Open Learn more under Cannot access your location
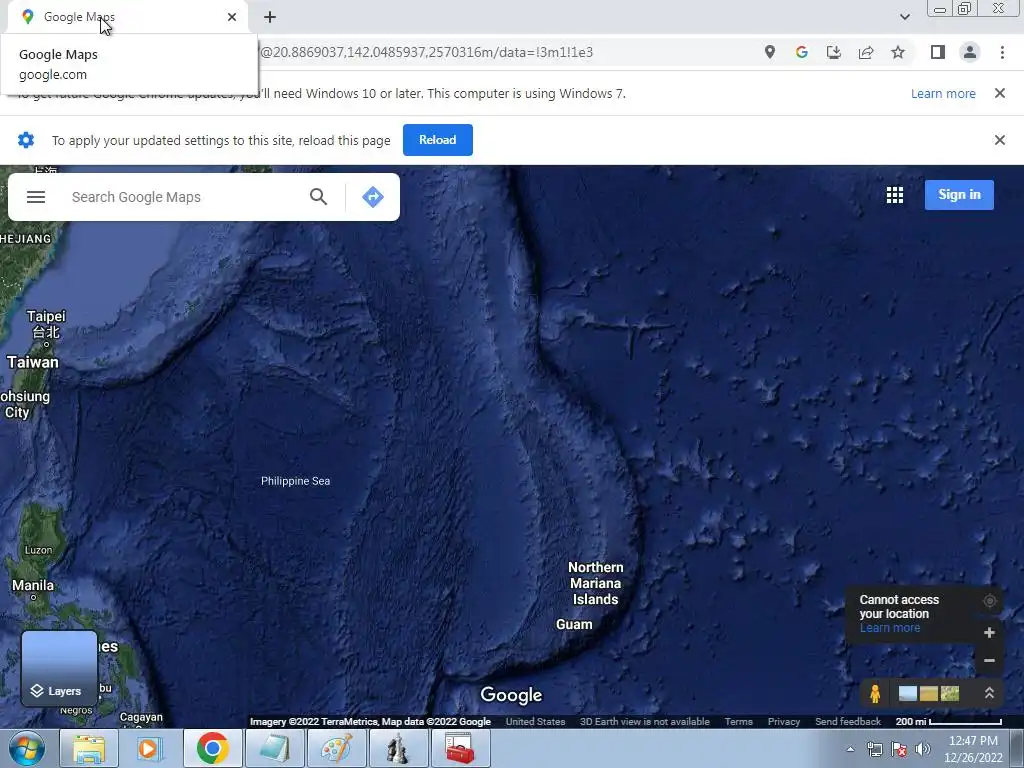Screen dimensions: 1024x768 pyautogui.click(x=889, y=628)
